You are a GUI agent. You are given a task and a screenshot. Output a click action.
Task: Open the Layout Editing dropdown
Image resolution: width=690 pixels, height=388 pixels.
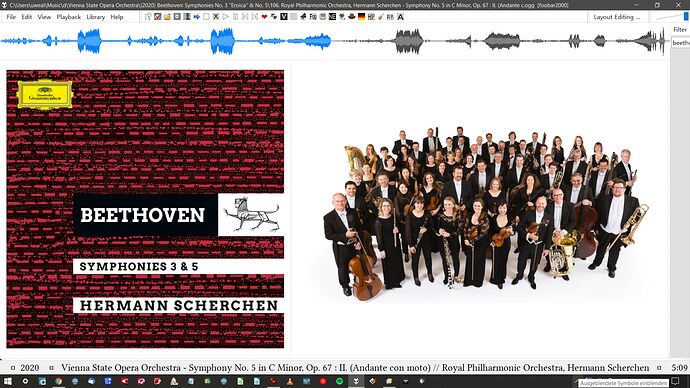pos(617,17)
